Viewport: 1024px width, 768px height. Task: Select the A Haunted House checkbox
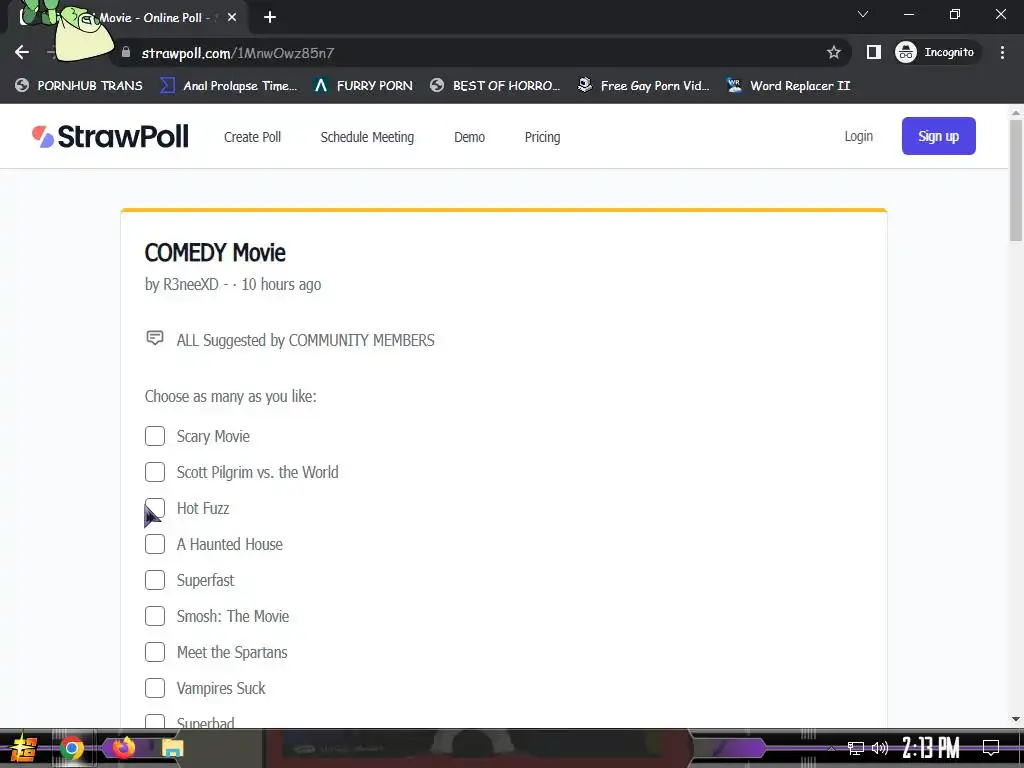coord(155,544)
